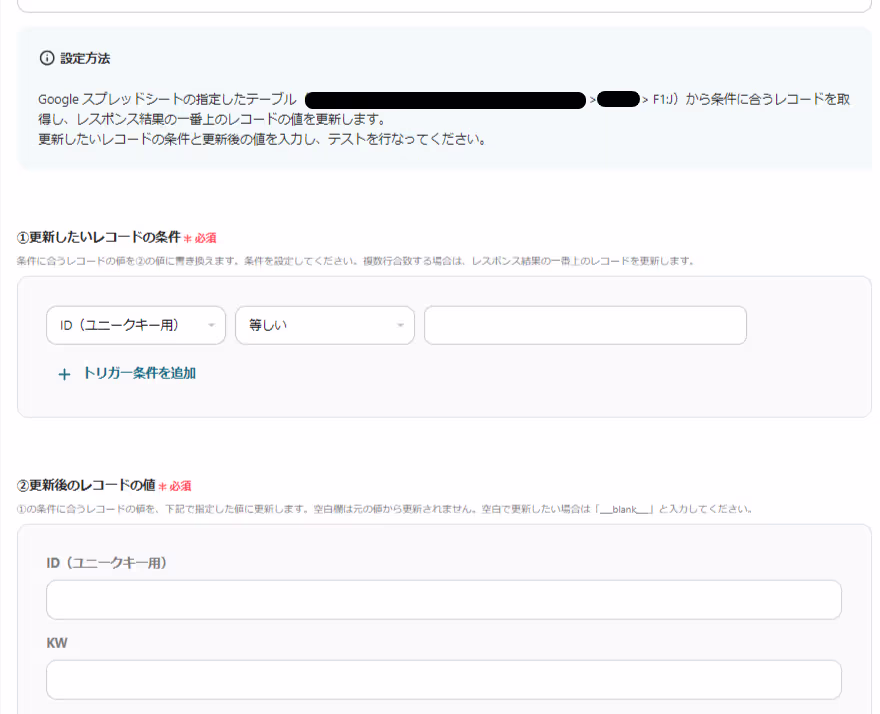Screen dimensions: 880x714
Task: Click the ID（ユニークキー用）label above the update field
Action: point(107,563)
